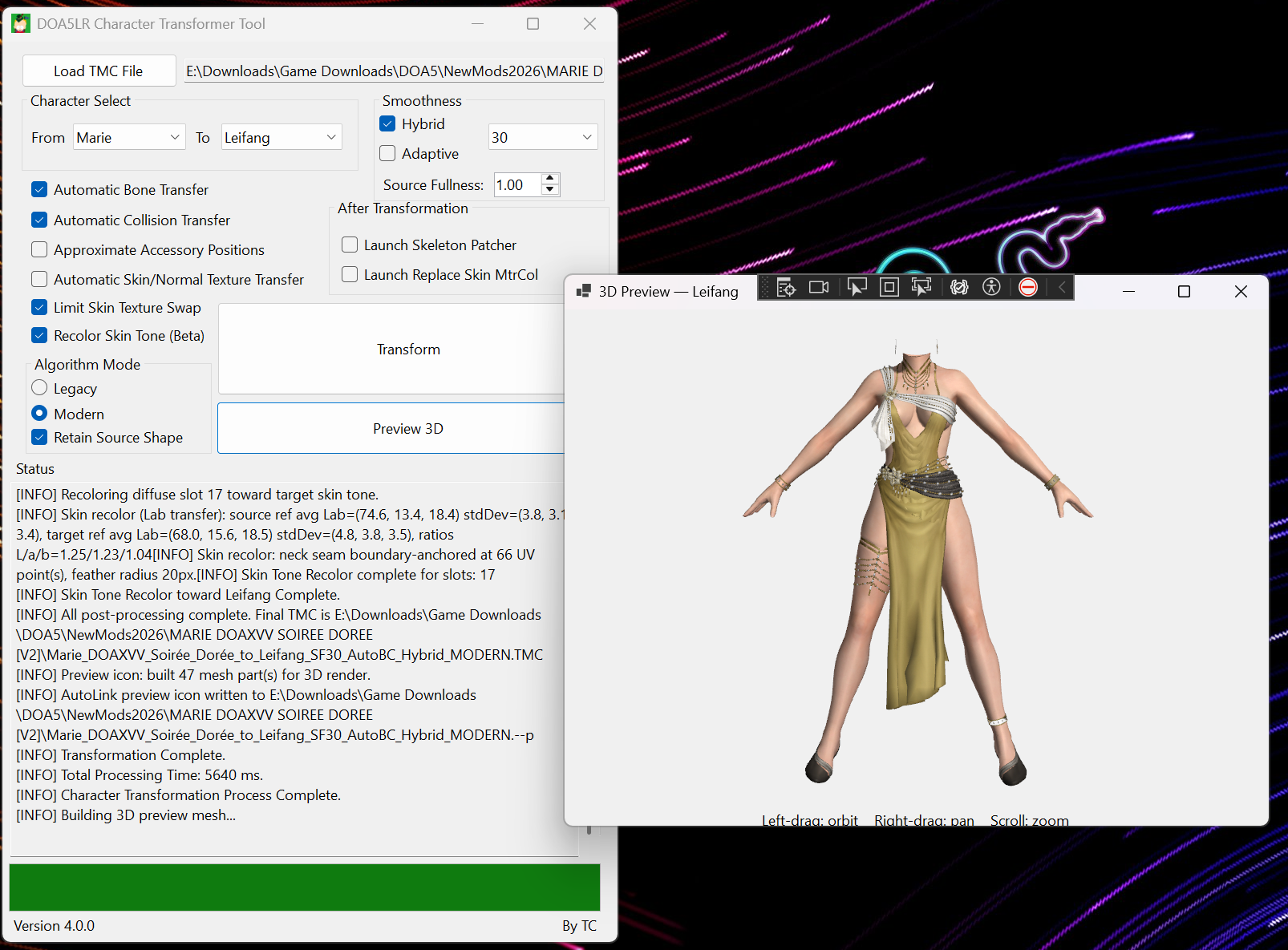Check Launch Replace Skin MtrCol option
Viewport: 1288px width, 950px height.
[x=350, y=274]
